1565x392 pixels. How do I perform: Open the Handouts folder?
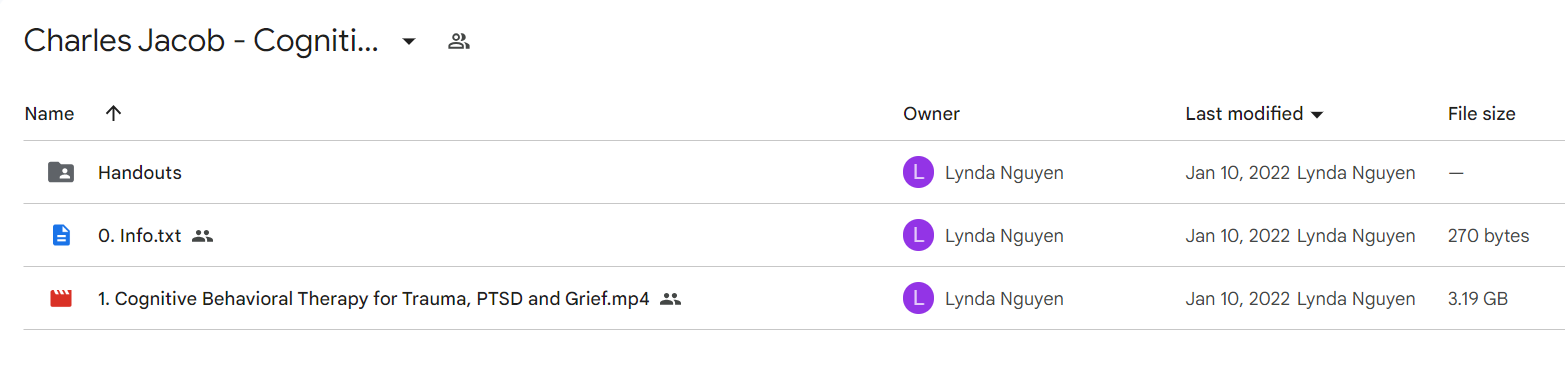pos(140,173)
